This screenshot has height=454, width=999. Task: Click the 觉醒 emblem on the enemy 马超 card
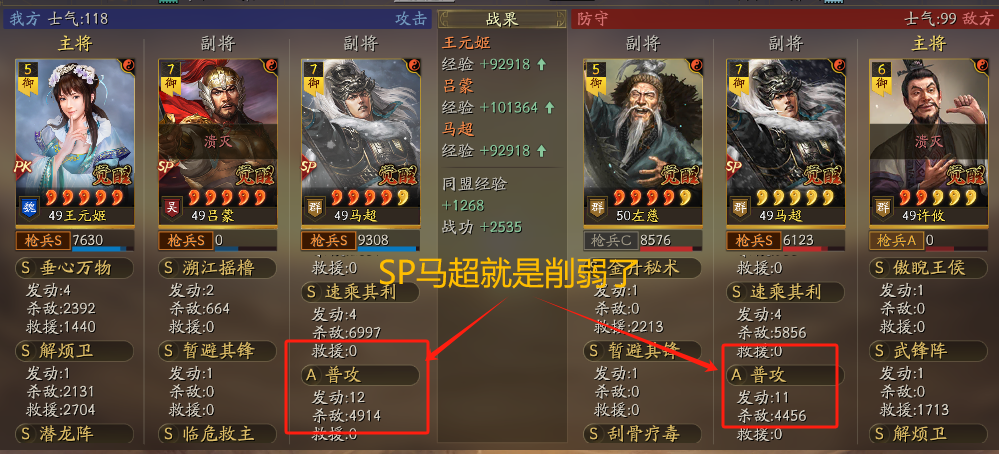(825, 175)
